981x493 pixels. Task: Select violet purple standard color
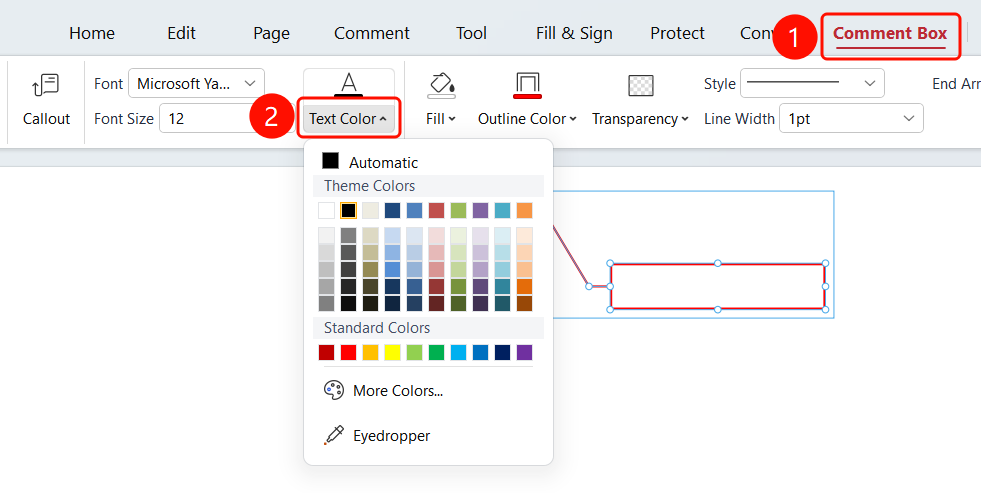pyautogui.click(x=524, y=352)
